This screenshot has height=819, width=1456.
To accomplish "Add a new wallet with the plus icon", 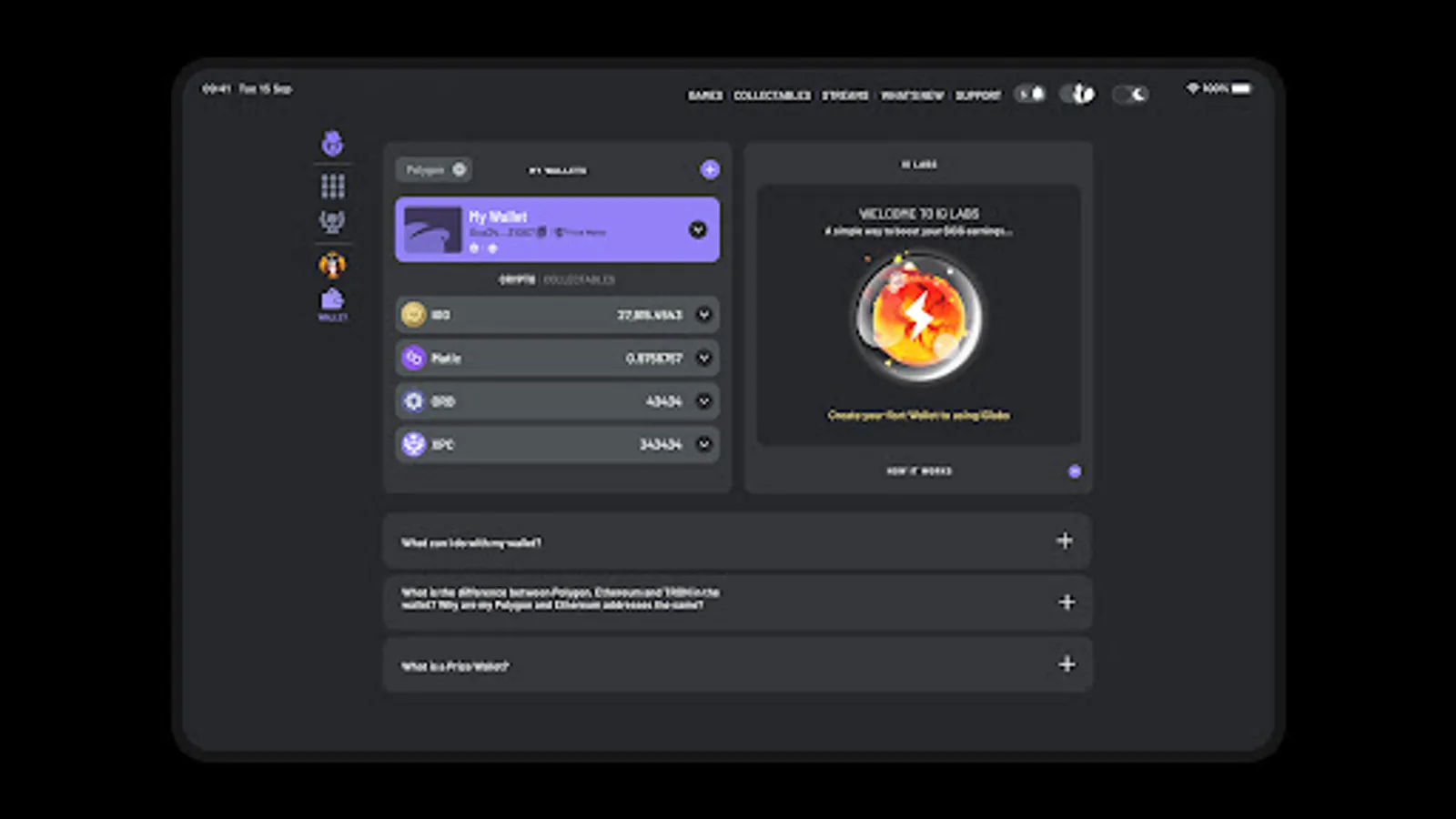I will 710,169.
